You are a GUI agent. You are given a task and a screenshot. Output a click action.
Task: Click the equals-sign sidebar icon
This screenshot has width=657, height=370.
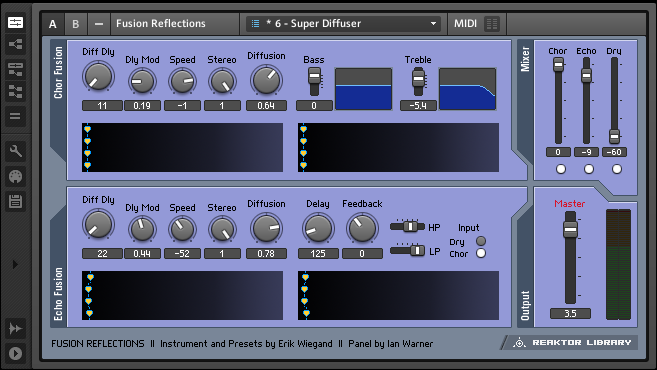click(x=16, y=116)
